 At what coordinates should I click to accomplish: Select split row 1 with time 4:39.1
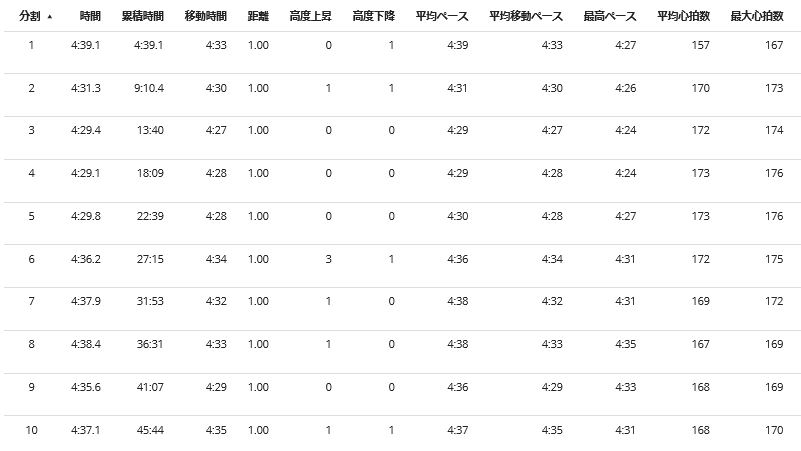tap(400, 53)
